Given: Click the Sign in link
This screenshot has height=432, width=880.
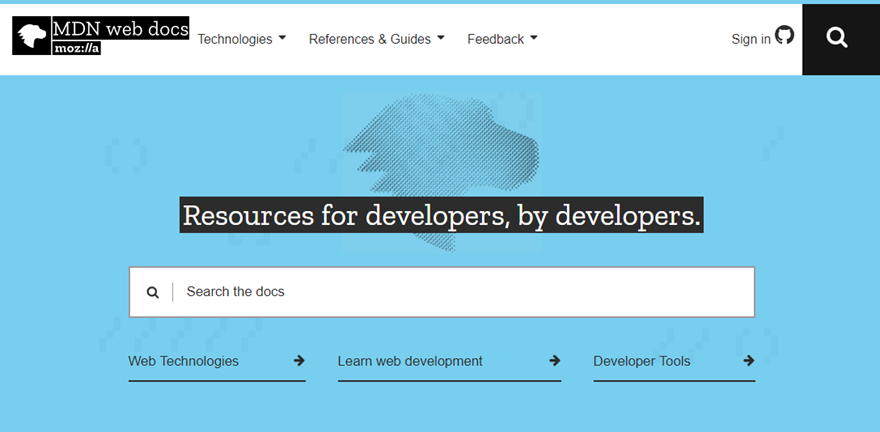Looking at the screenshot, I should 751,39.
